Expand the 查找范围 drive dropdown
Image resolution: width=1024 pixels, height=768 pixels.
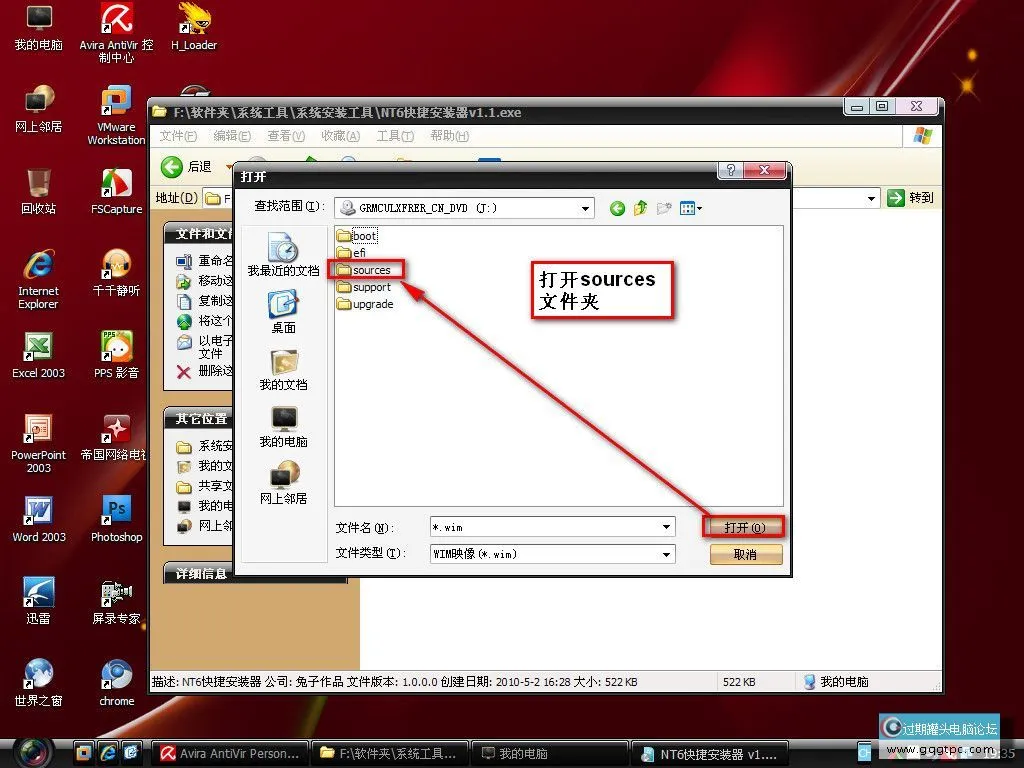(586, 208)
